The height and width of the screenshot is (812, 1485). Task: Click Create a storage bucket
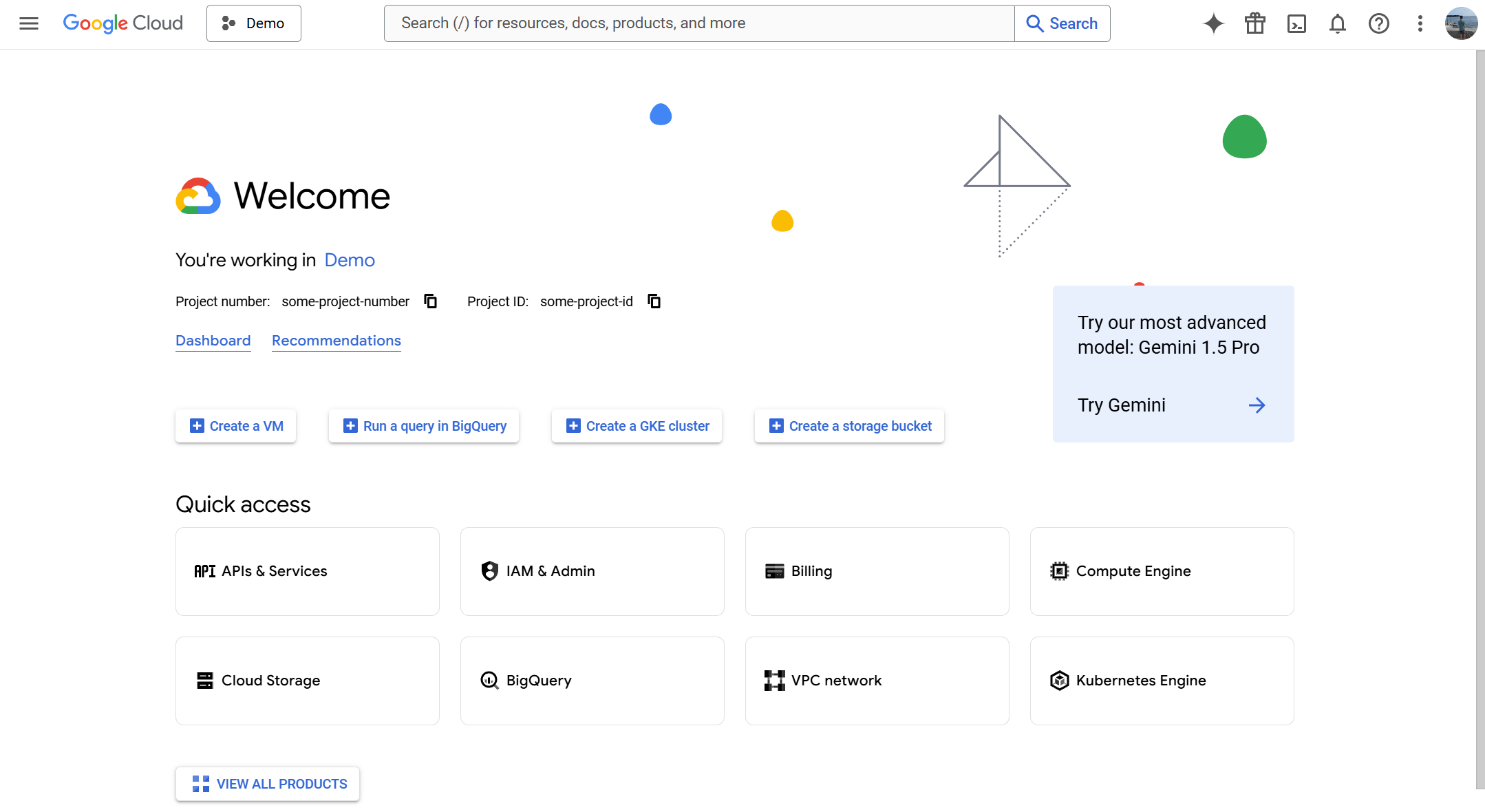coord(848,425)
